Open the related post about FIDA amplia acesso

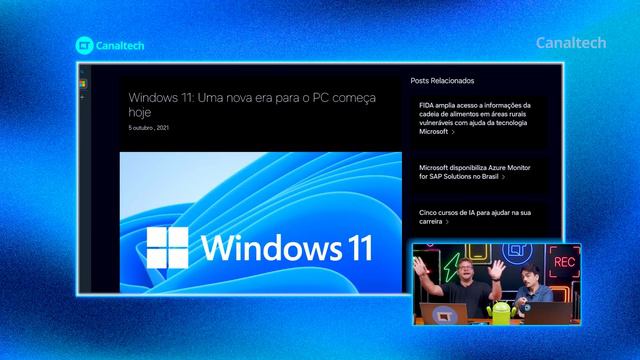(x=475, y=118)
